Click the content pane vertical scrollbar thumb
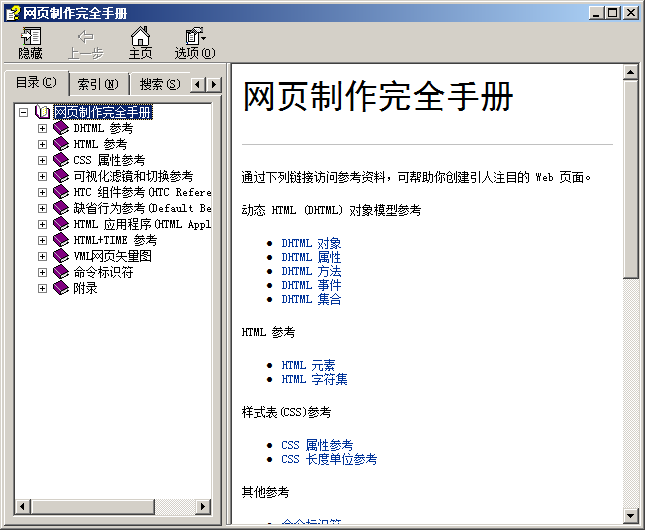The image size is (645, 530). coord(631,179)
